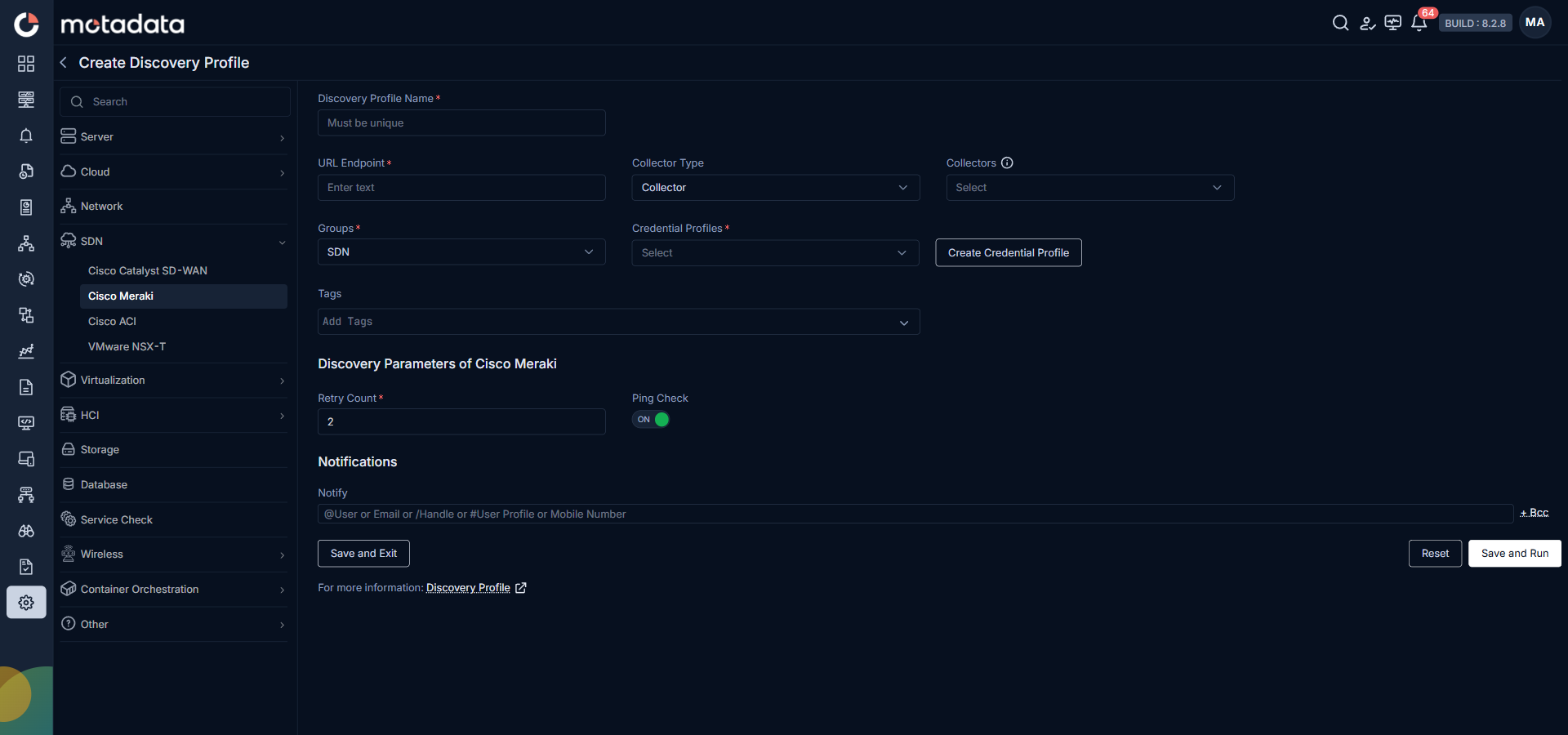Go back using arrow beside Create Discovery Profile
1568x735 pixels.
pyautogui.click(x=64, y=63)
